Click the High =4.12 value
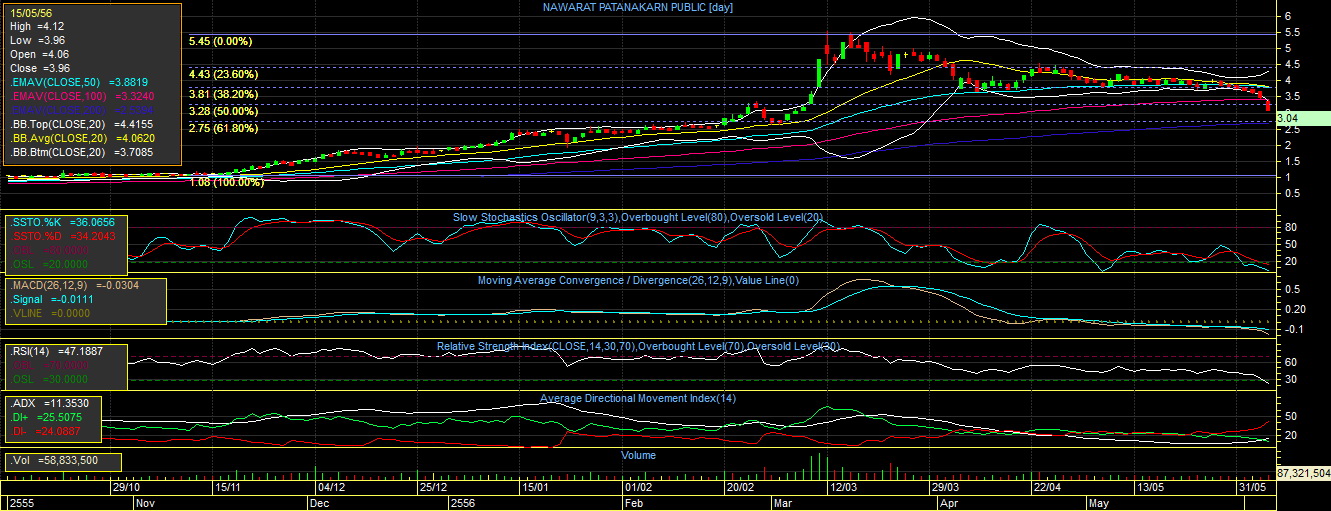Image resolution: width=1331 pixels, height=511 pixels. 37,26
